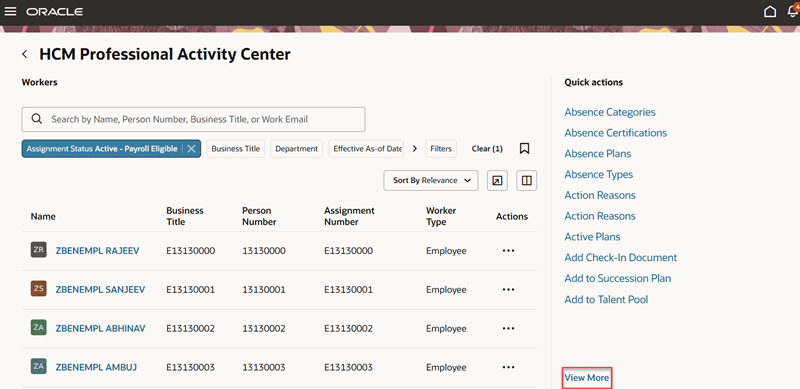Click the ZA avatar for Abhinav

(x=39, y=328)
